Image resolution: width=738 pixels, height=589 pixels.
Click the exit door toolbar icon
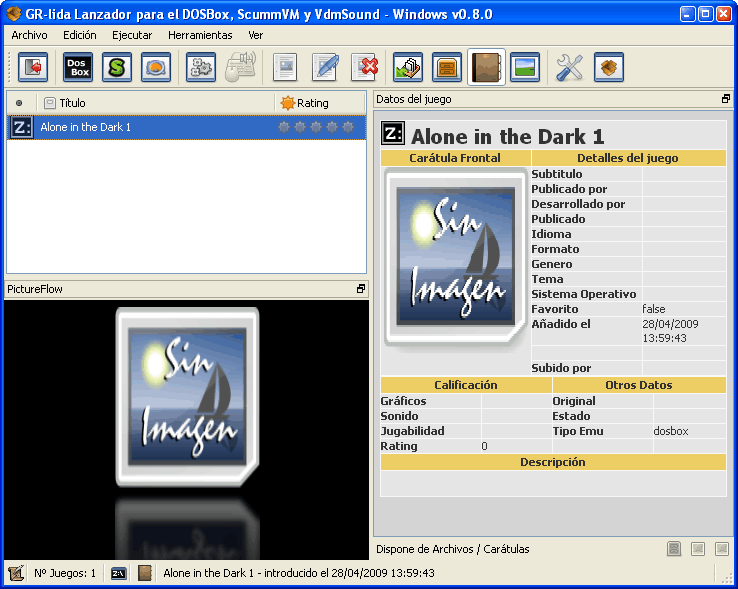click(x=33, y=67)
